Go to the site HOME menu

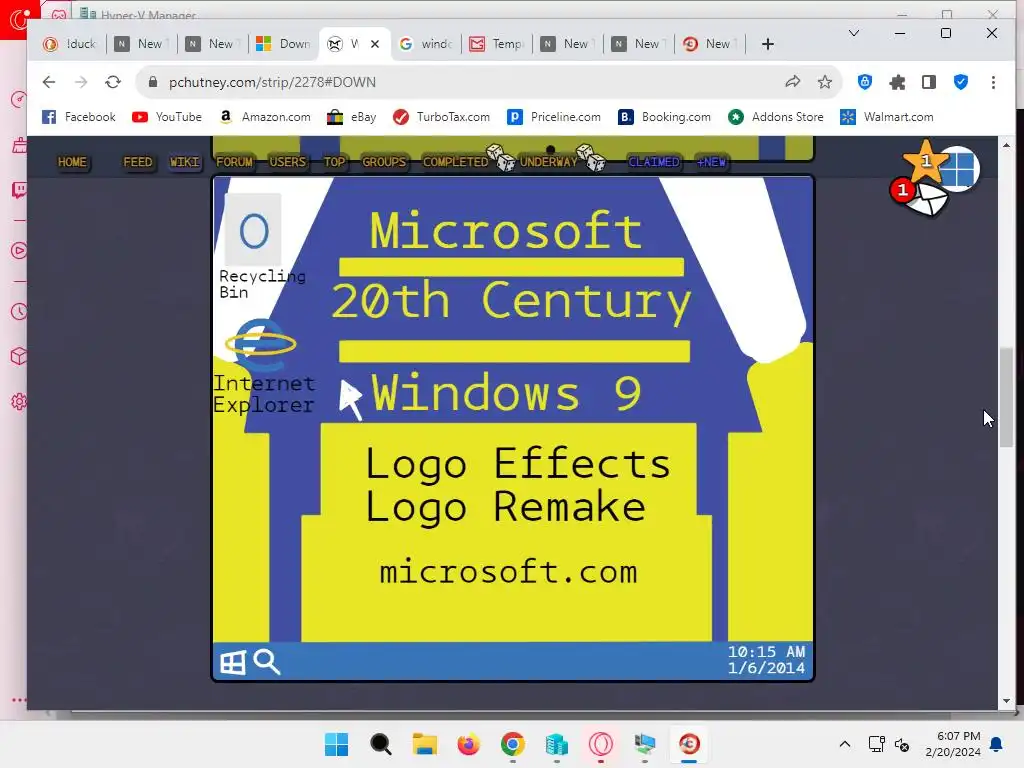point(72,162)
